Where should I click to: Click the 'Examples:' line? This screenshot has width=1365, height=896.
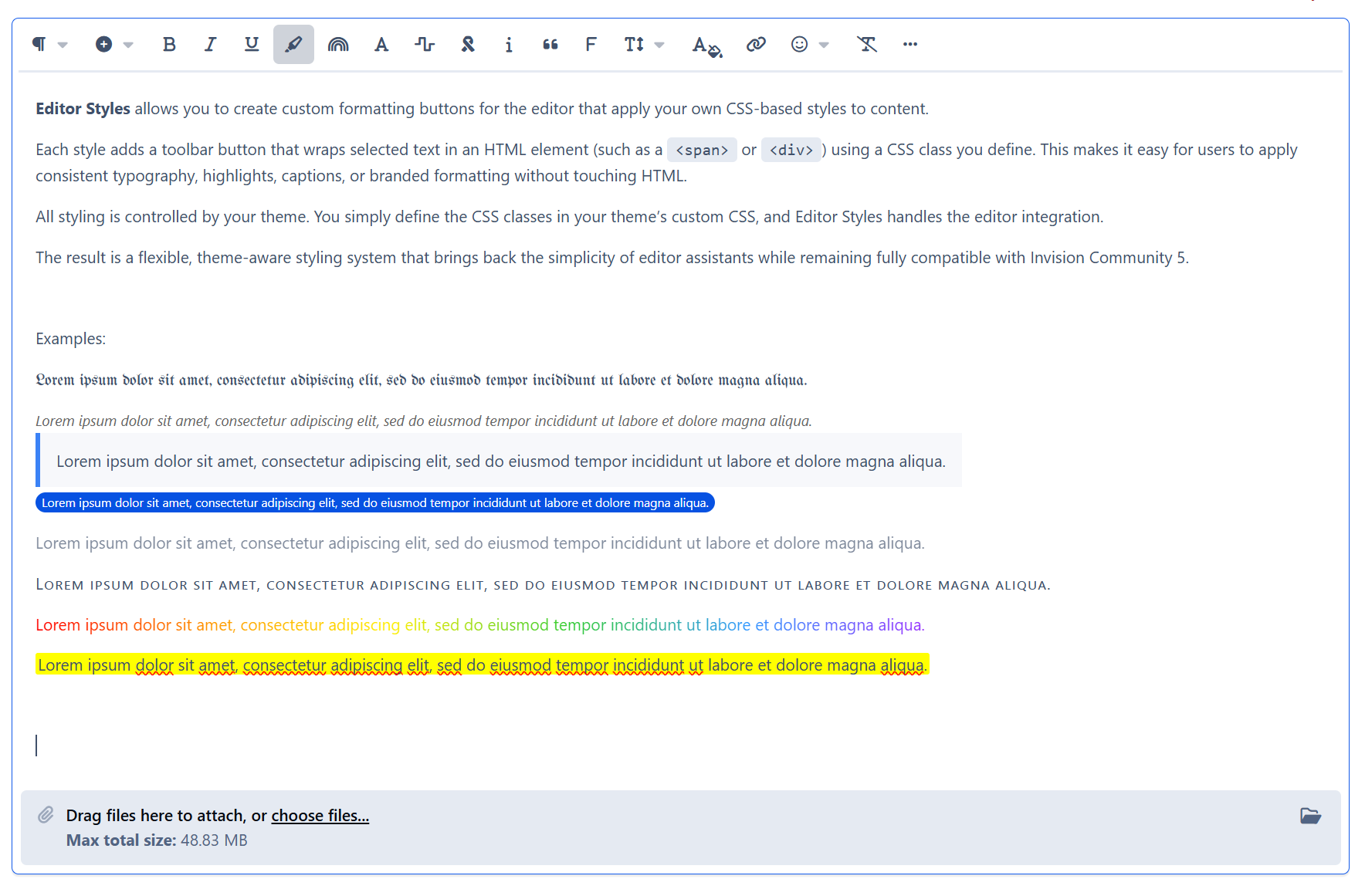[71, 339]
